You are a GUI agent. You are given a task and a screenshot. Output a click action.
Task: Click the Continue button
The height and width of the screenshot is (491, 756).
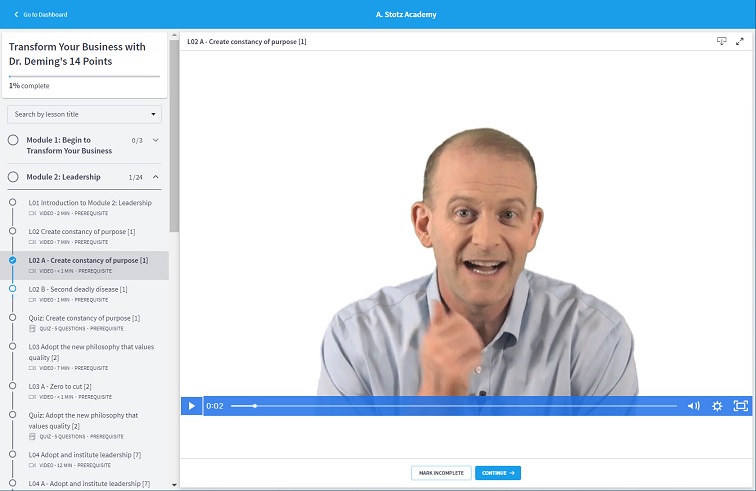pos(498,473)
